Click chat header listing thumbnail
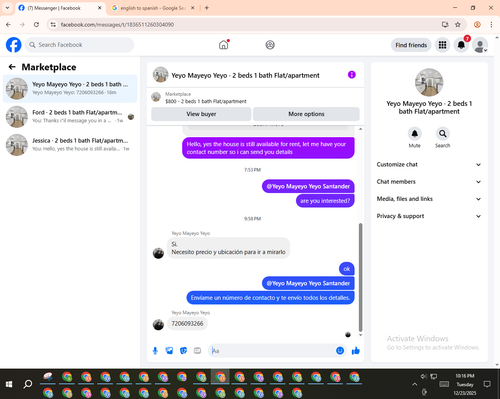The width and height of the screenshot is (500, 399). pyautogui.click(x=160, y=75)
